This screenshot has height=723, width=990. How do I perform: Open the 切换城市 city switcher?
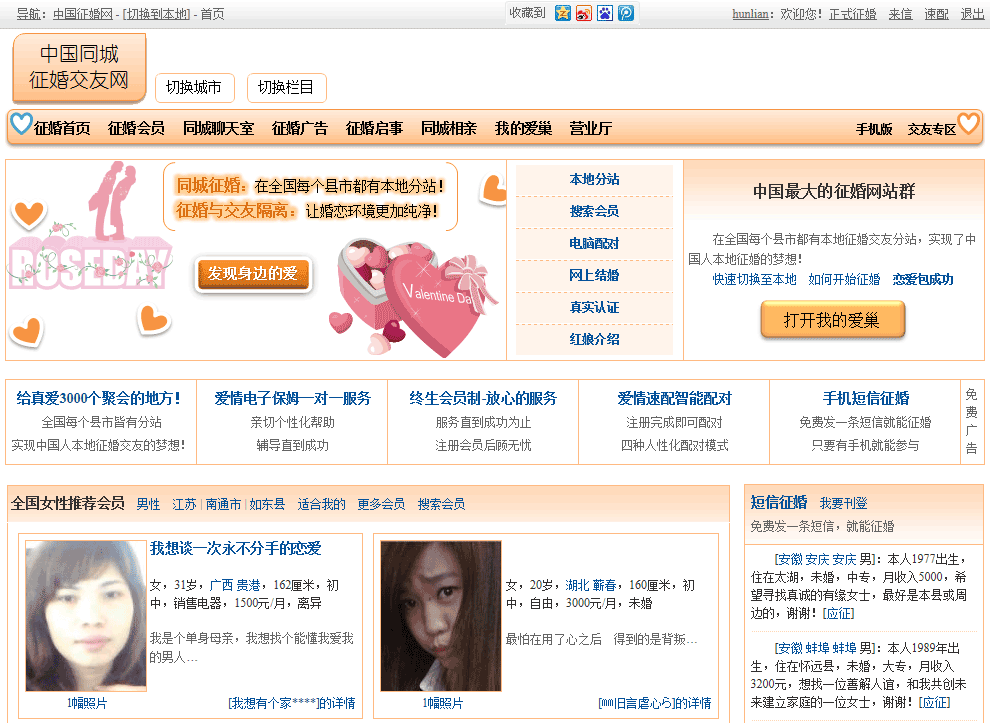(194, 87)
